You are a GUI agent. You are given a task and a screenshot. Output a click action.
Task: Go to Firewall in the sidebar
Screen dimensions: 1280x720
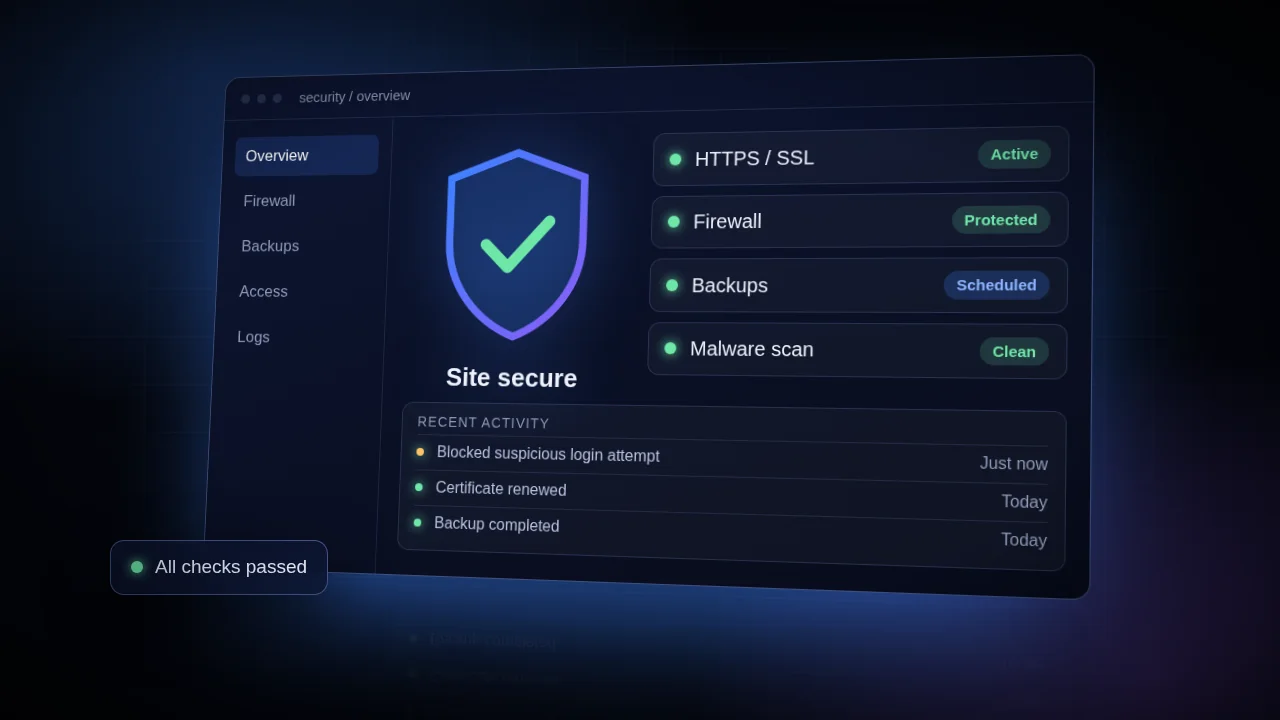[269, 201]
